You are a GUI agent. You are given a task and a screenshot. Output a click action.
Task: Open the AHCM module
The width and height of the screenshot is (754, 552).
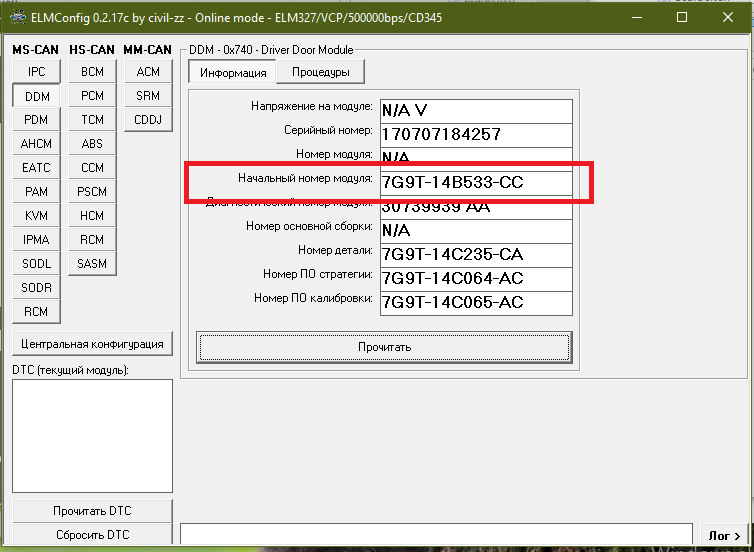click(x=37, y=144)
